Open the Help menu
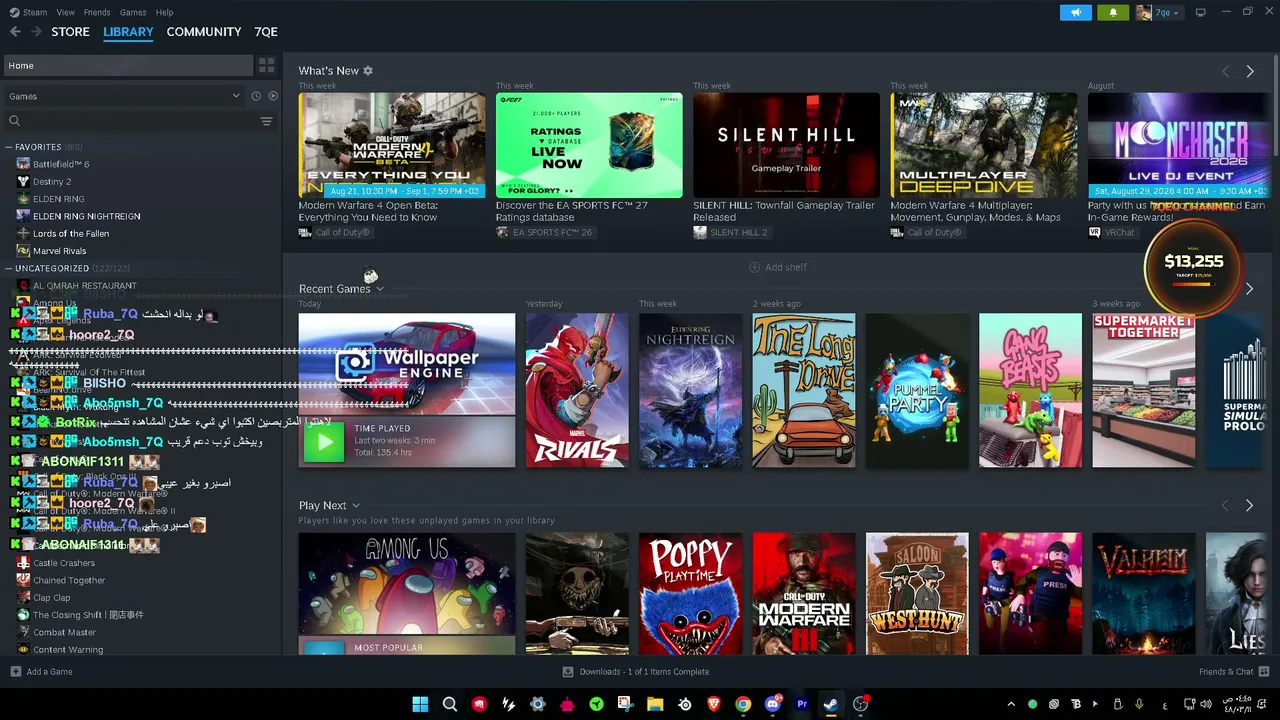 165,12
